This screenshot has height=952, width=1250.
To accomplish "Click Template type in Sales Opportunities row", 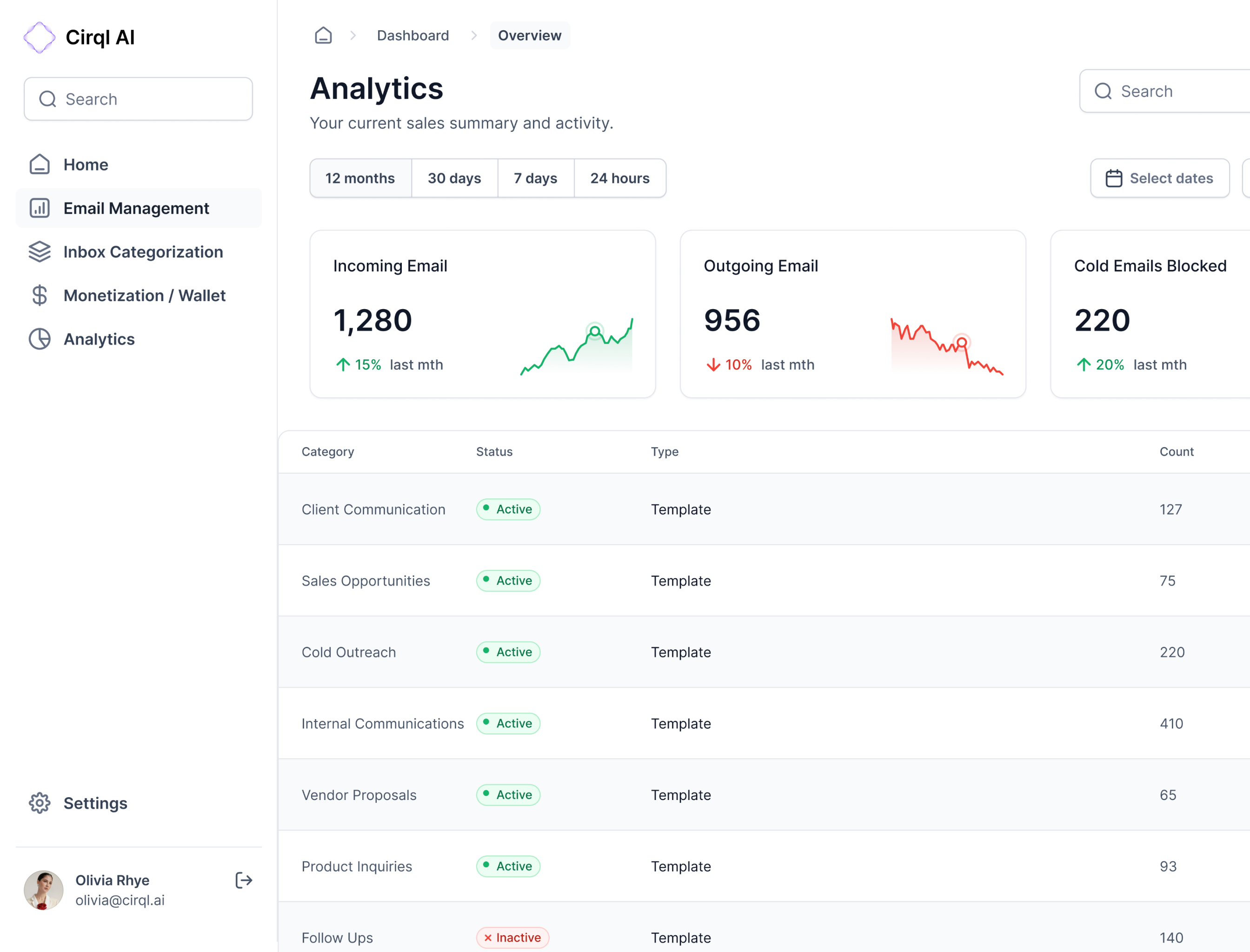I will tap(681, 581).
